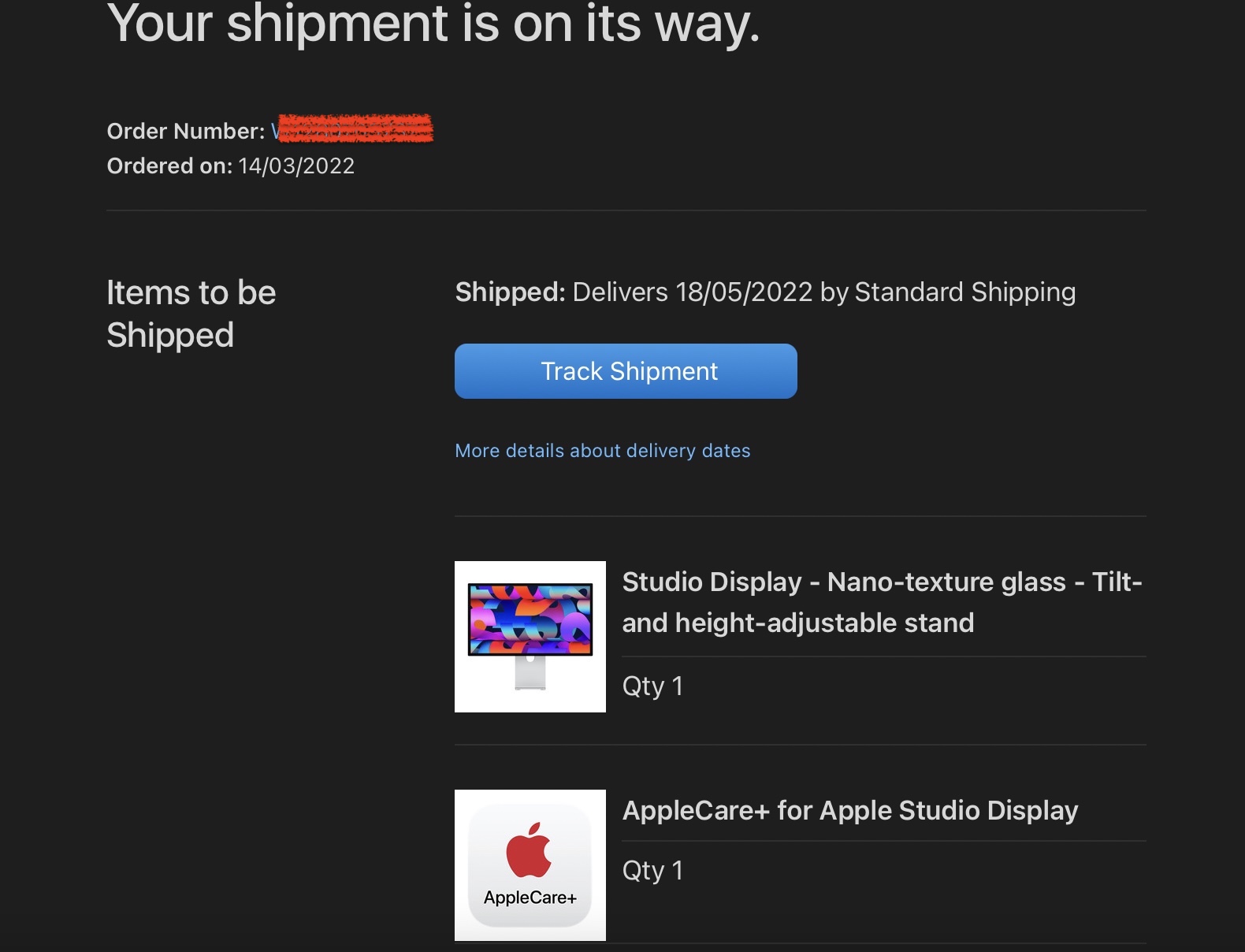
Task: Click the AppleCare+ caption inside the icon
Action: coord(530,898)
